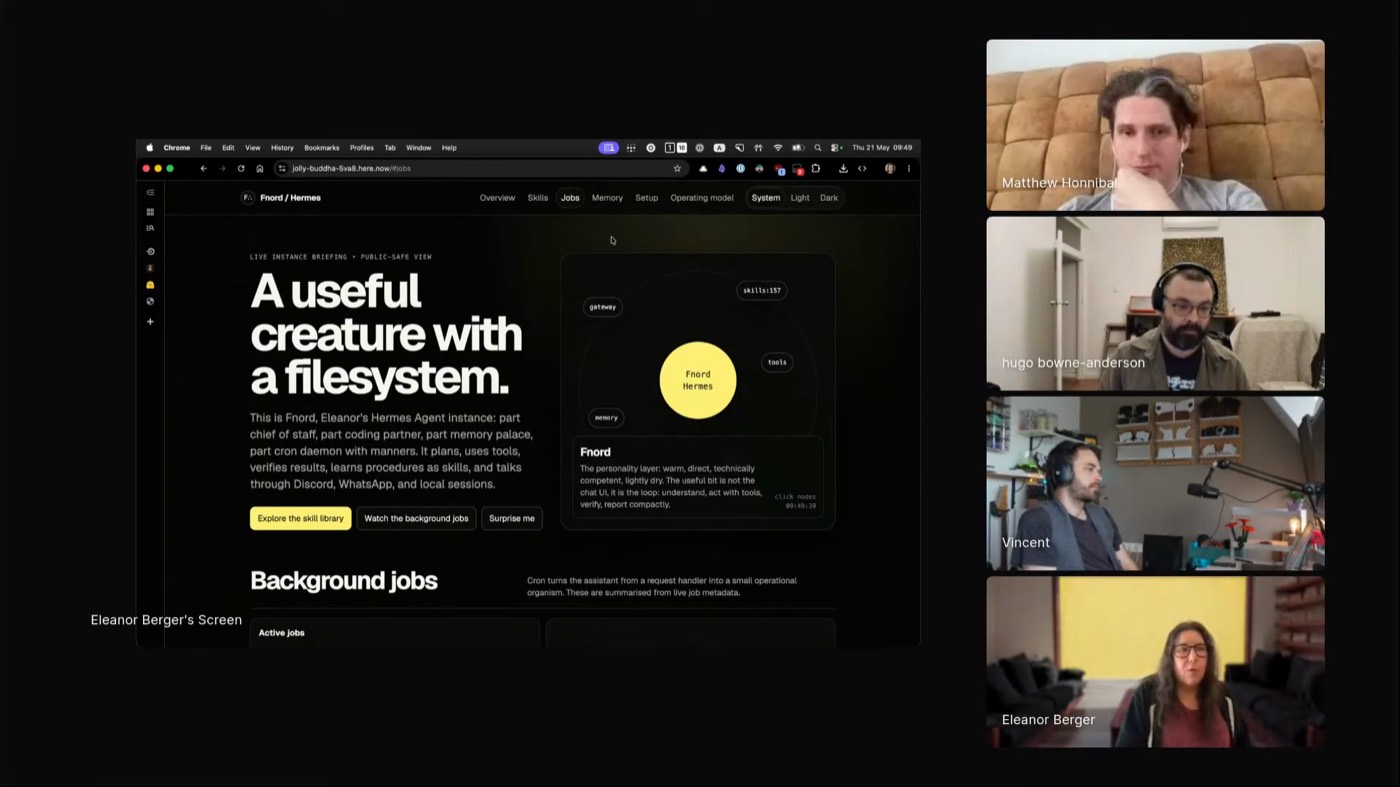Select Eleanor Berger's video tile
Viewport: 1400px width, 787px height.
[1155, 661]
